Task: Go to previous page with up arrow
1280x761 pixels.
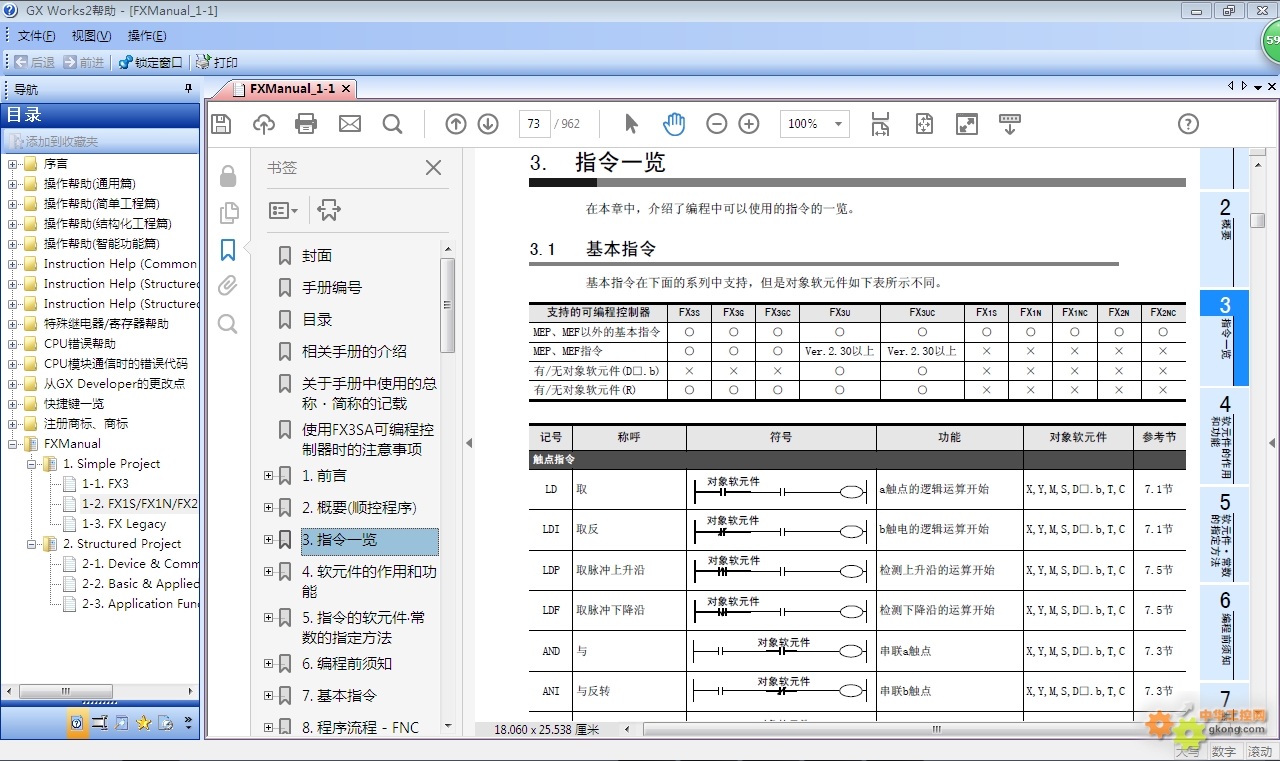Action: (456, 124)
